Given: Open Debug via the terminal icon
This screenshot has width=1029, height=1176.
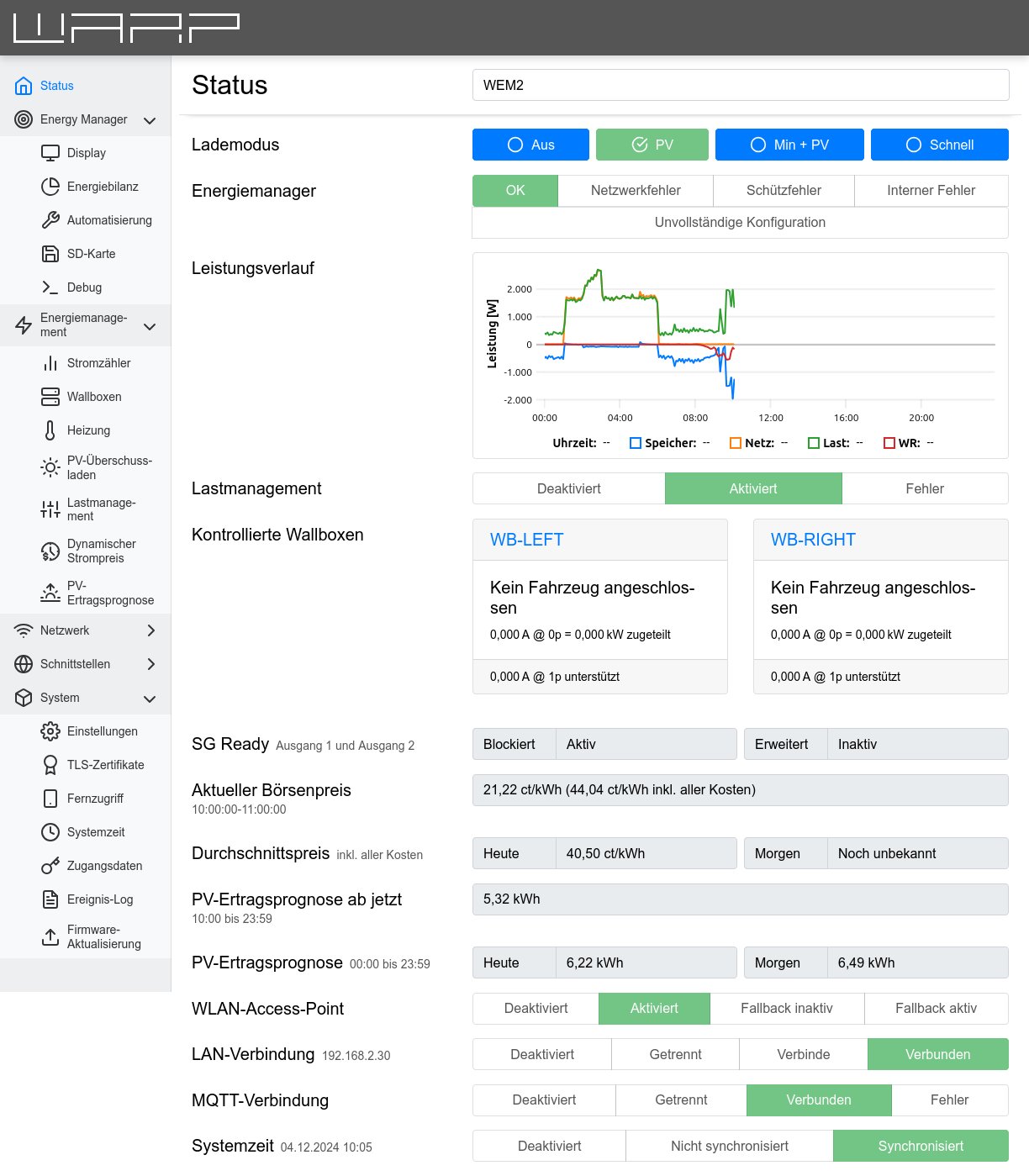Looking at the screenshot, I should tap(50, 287).
